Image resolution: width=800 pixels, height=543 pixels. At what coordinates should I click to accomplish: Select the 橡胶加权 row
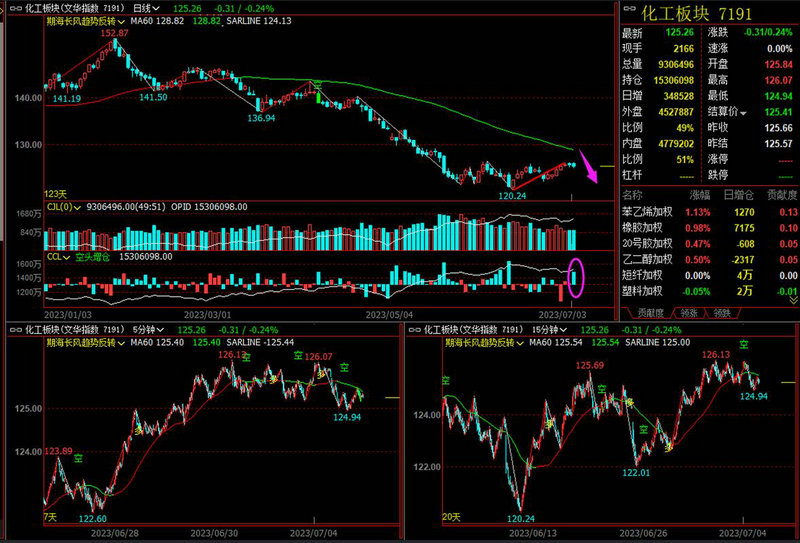point(641,227)
